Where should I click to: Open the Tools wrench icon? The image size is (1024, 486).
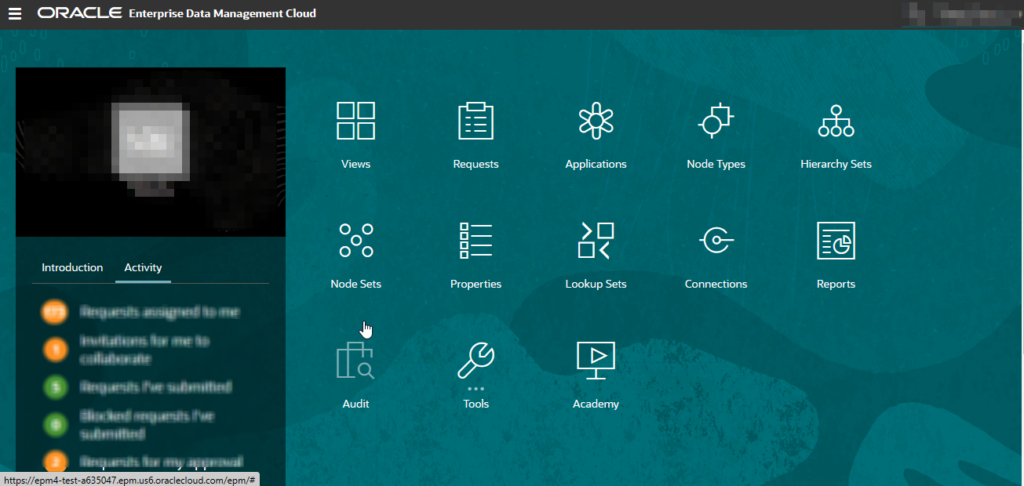click(475, 360)
